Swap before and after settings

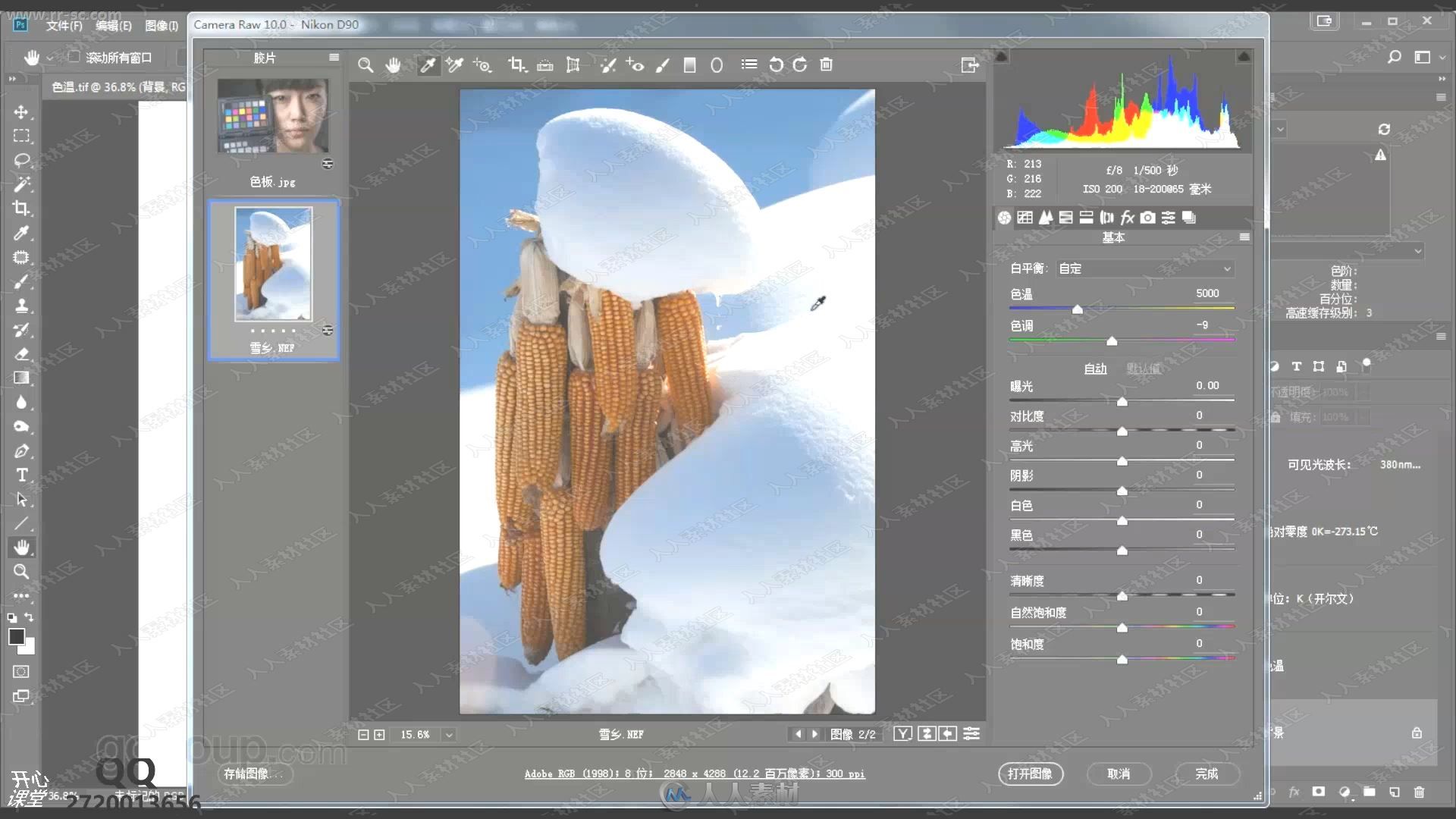pyautogui.click(x=927, y=734)
